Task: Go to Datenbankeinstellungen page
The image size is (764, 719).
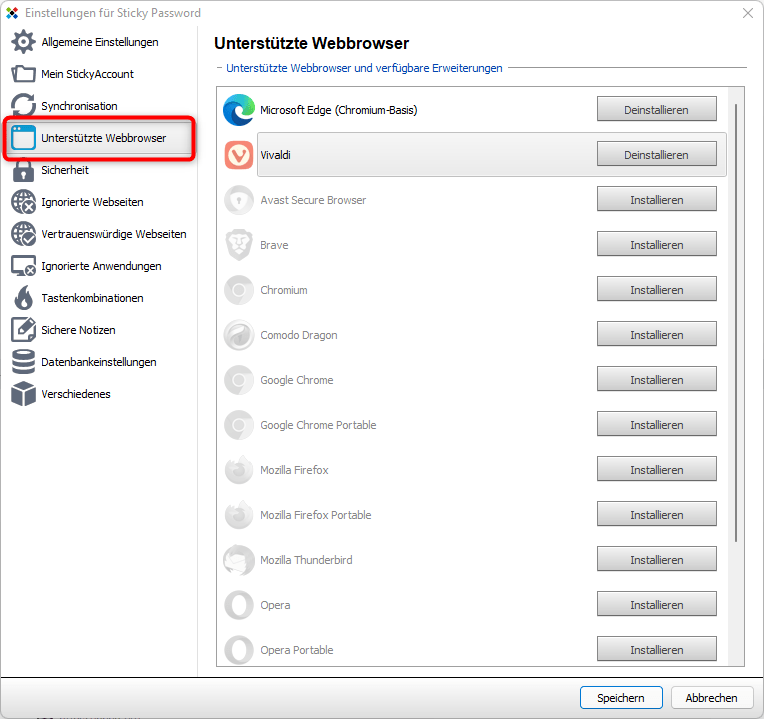Action: tap(99, 362)
